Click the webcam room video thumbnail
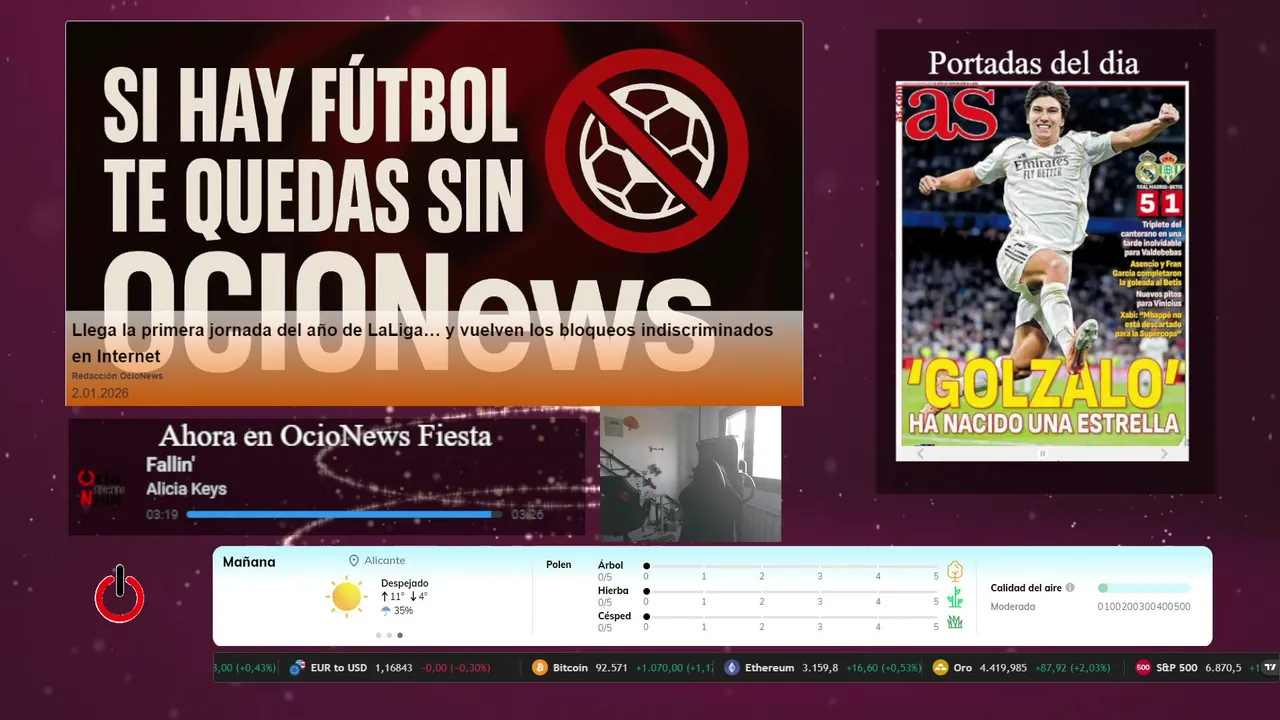Screen dimensions: 1280x720 (x=690, y=474)
